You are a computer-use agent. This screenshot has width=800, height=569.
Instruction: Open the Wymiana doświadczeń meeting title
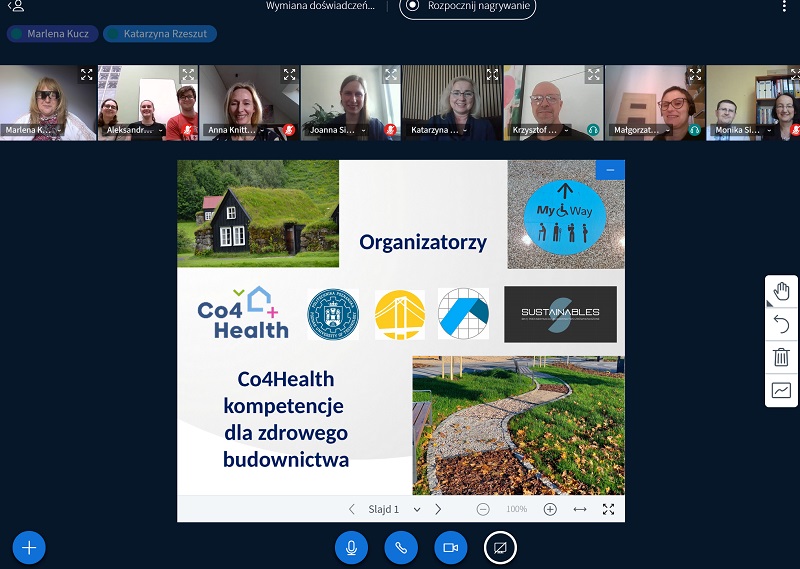pos(320,6)
